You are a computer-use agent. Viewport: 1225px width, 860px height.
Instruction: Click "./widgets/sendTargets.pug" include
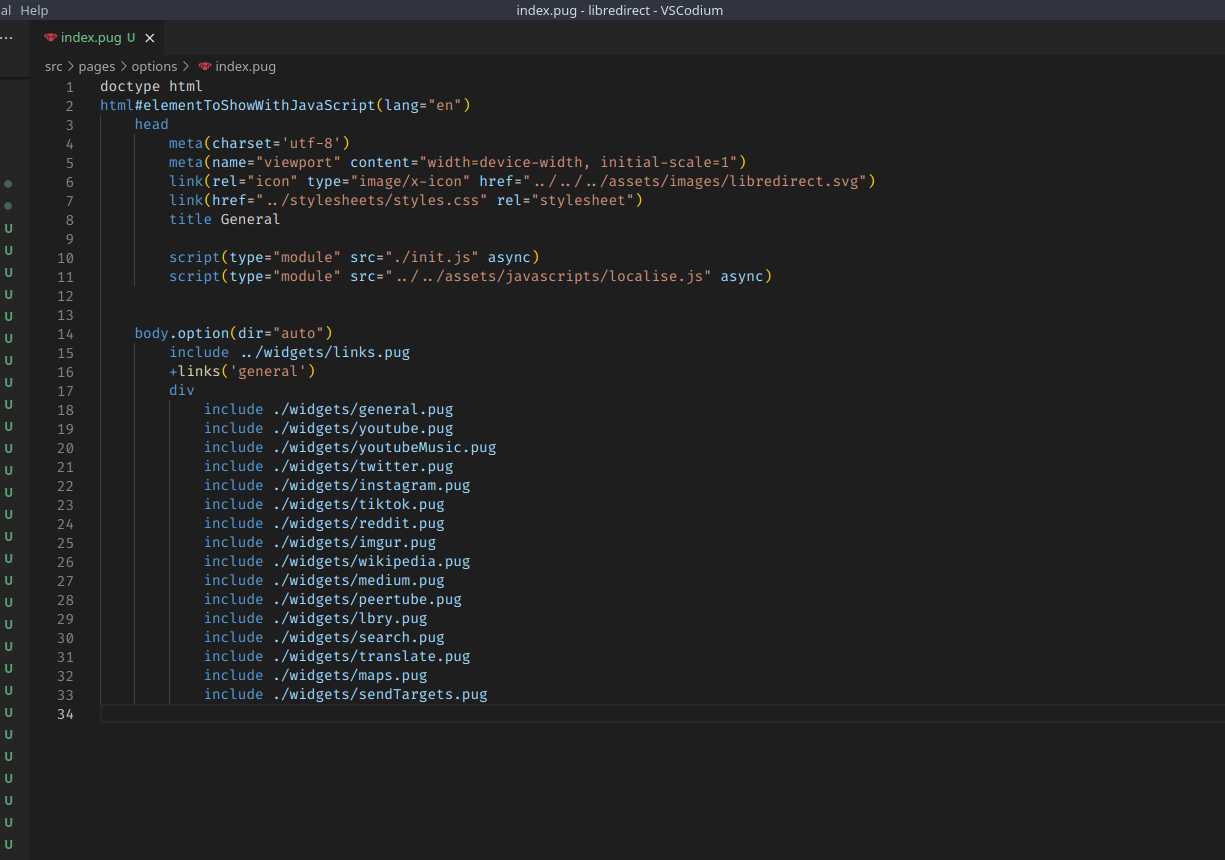coord(380,695)
